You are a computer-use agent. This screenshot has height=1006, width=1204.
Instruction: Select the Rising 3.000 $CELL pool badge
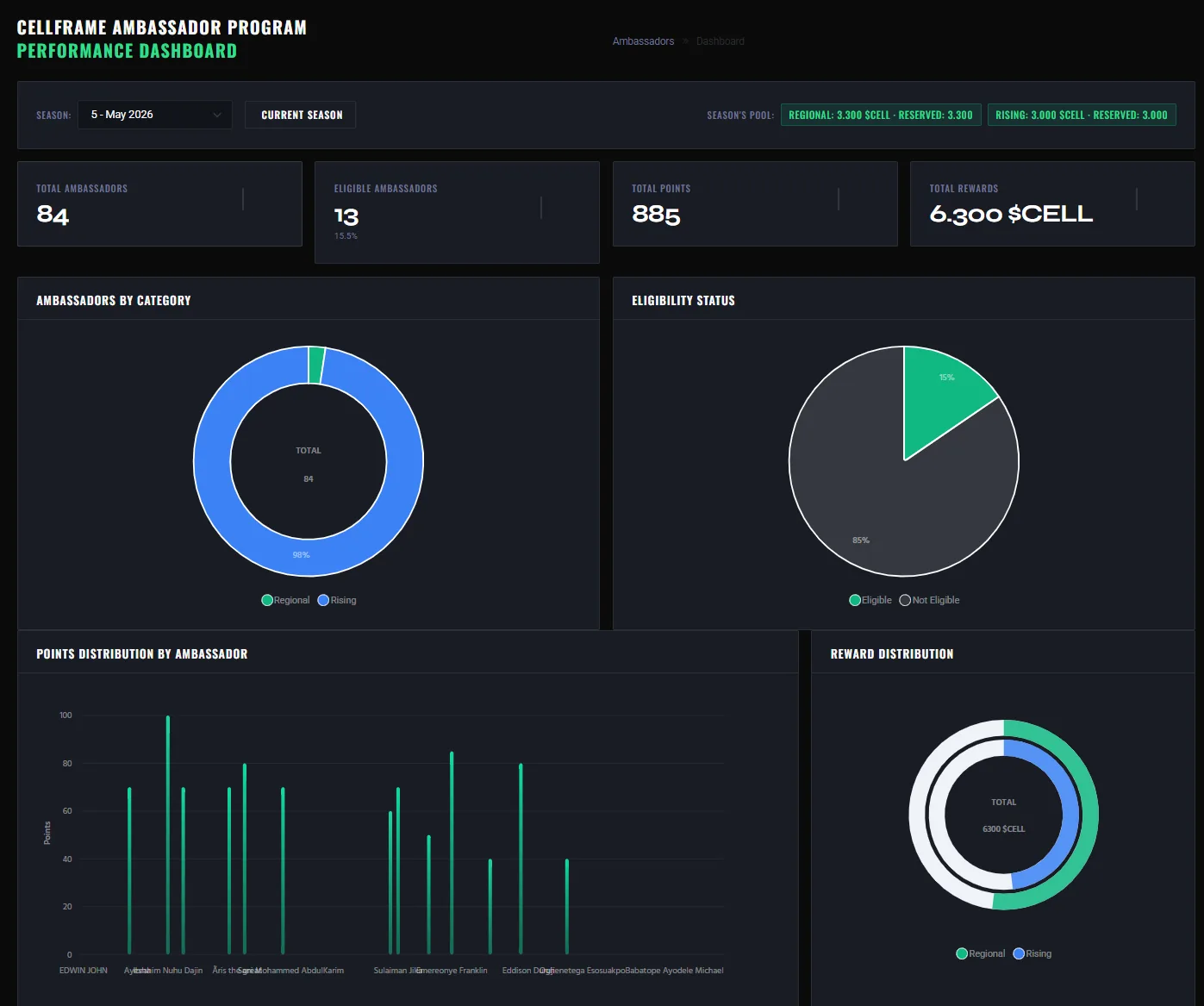point(1082,115)
